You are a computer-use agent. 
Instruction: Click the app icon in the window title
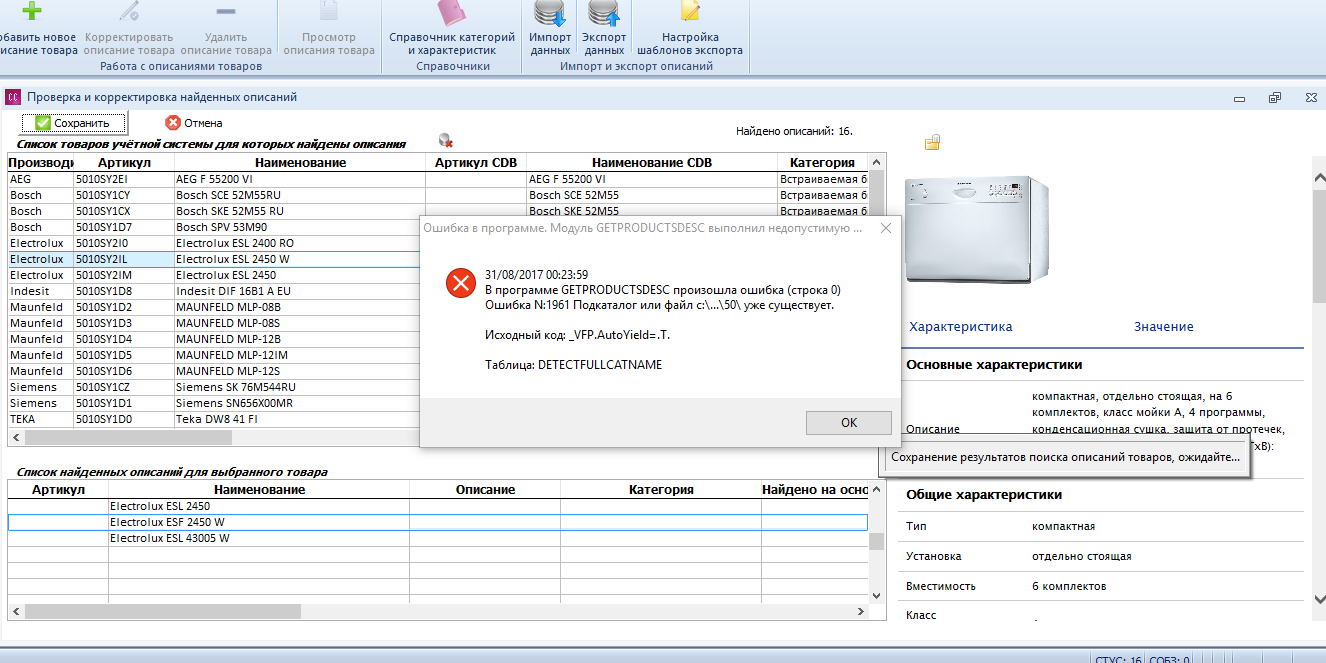(x=13, y=98)
